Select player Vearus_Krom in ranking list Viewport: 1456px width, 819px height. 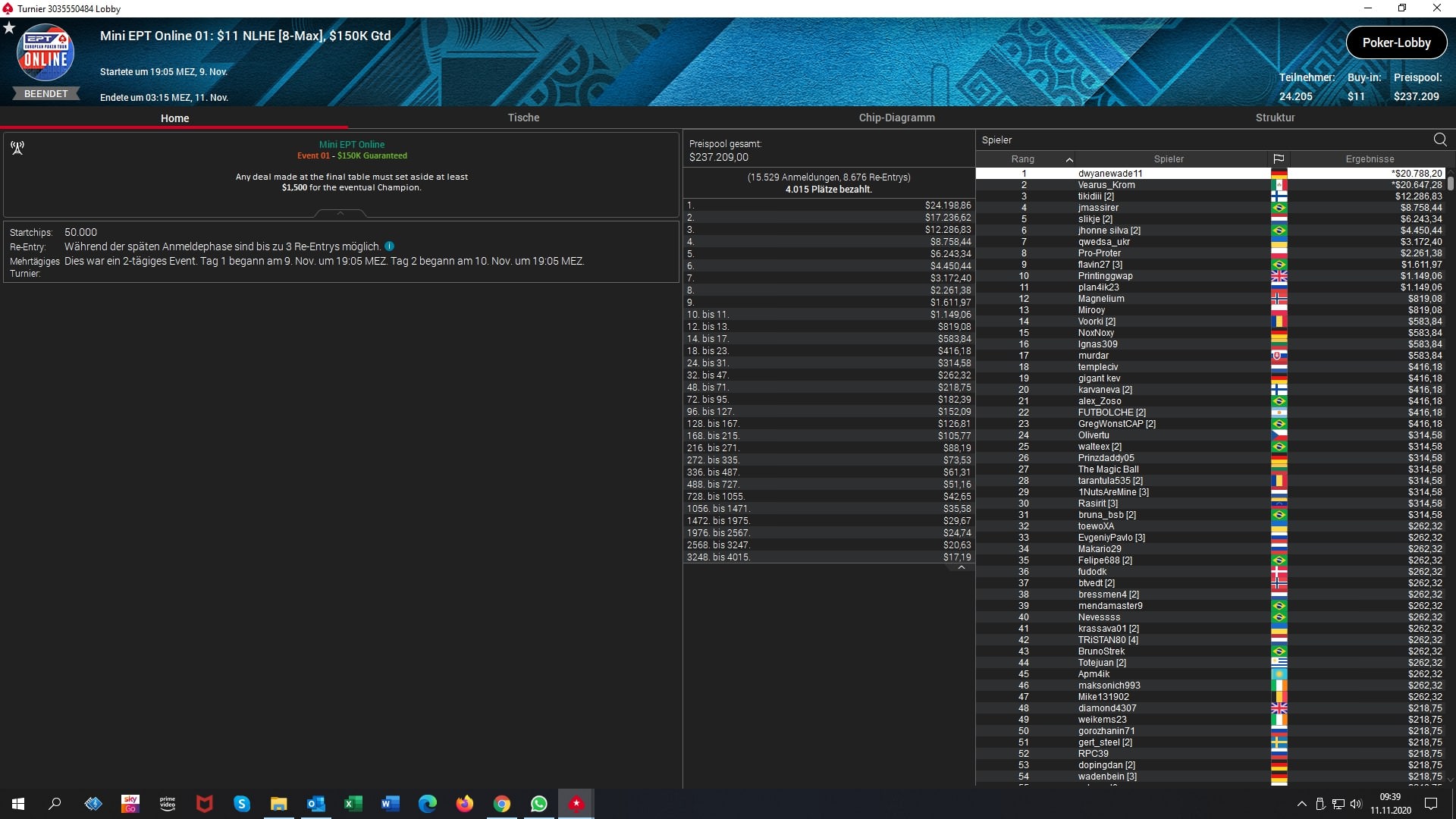tap(1106, 185)
